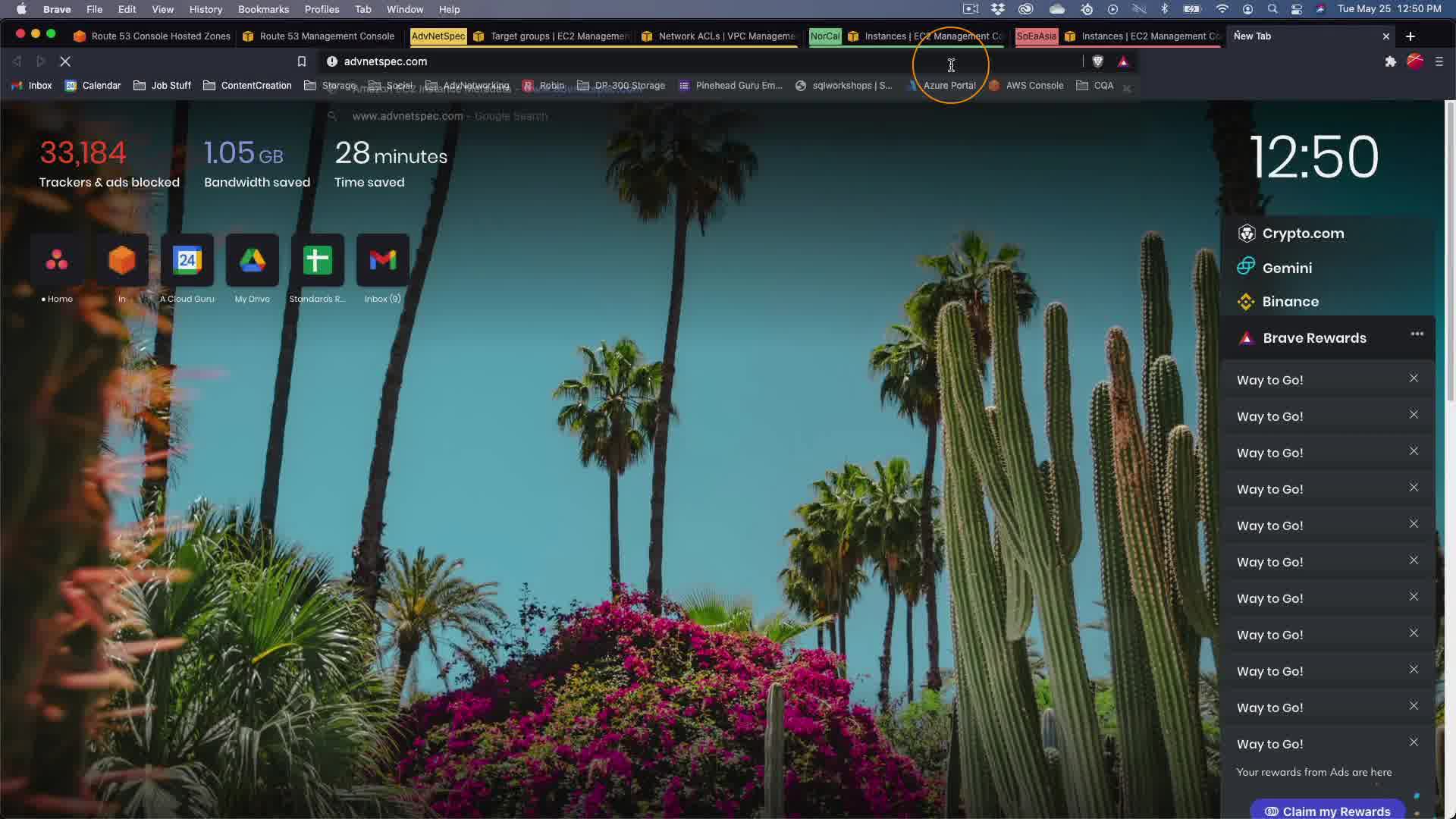Open the Bookmarks menu in menu bar
1456x819 pixels.
coord(263,9)
